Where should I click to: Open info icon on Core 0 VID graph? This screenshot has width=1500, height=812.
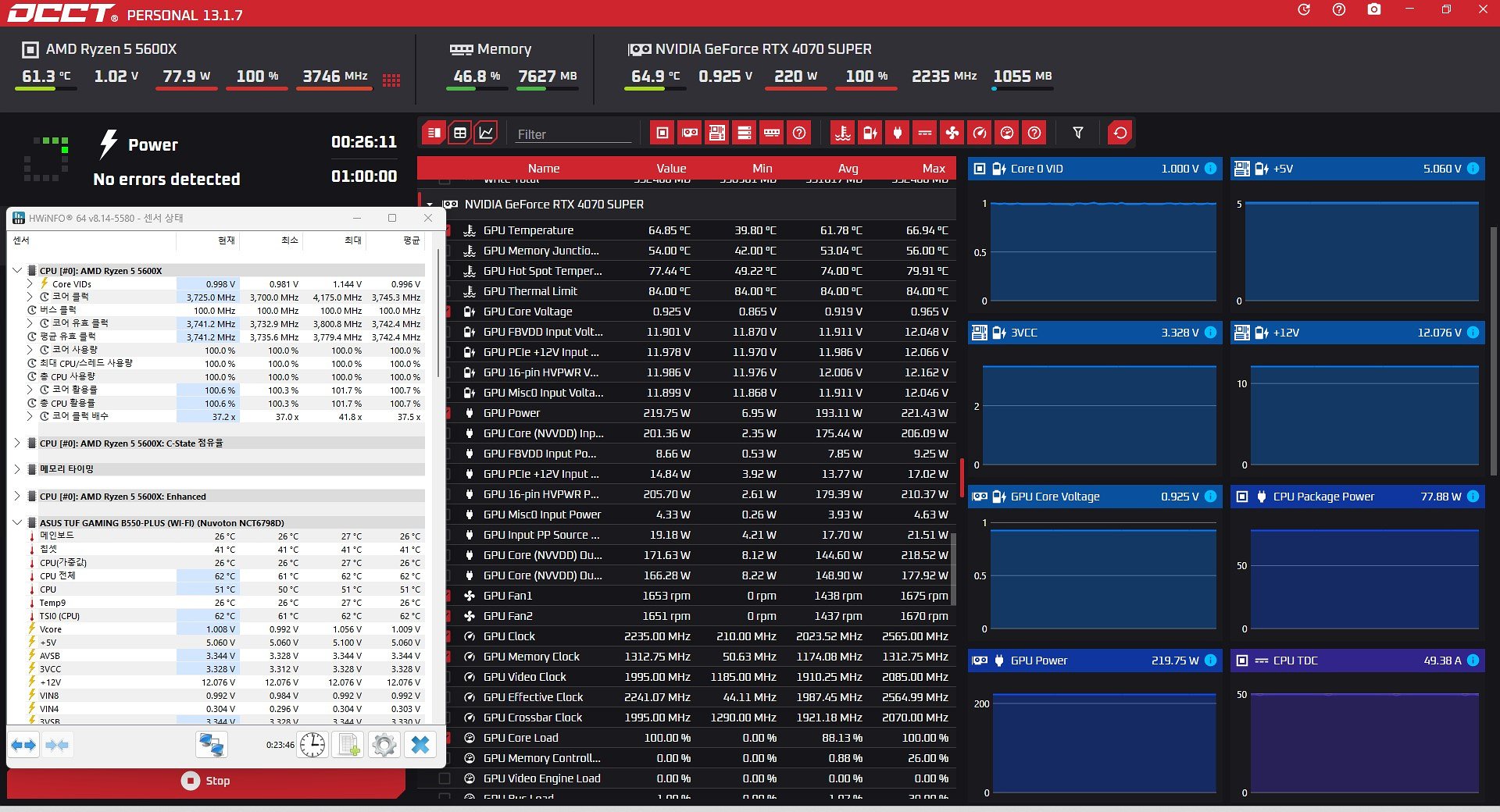[x=1210, y=169]
